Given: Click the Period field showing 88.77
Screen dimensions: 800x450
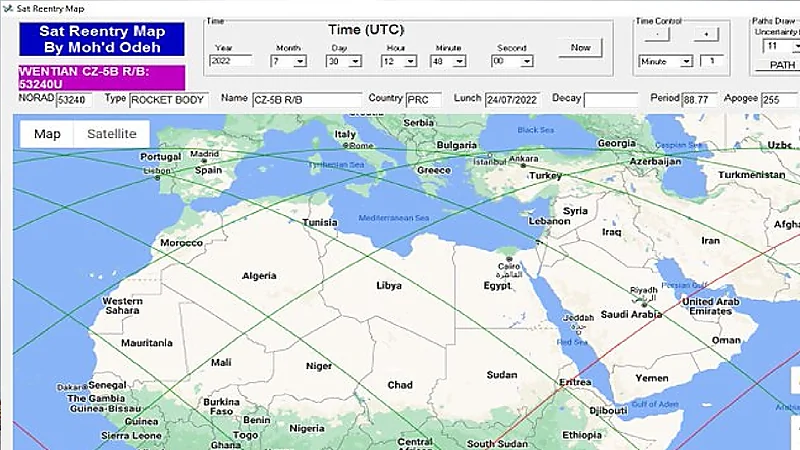Looking at the screenshot, I should pos(699,99).
